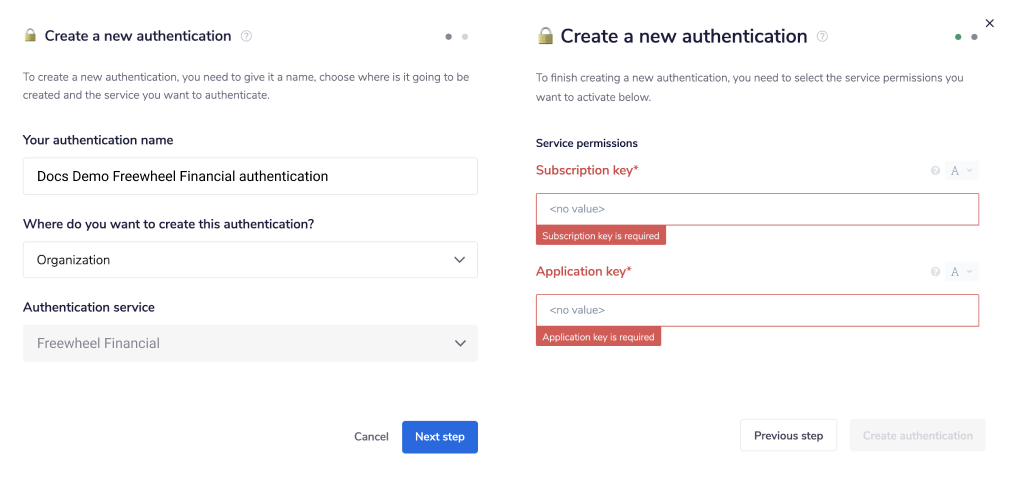This screenshot has height=477, width=1010.
Task: Close the right dialog with the X icon
Action: 990,22
